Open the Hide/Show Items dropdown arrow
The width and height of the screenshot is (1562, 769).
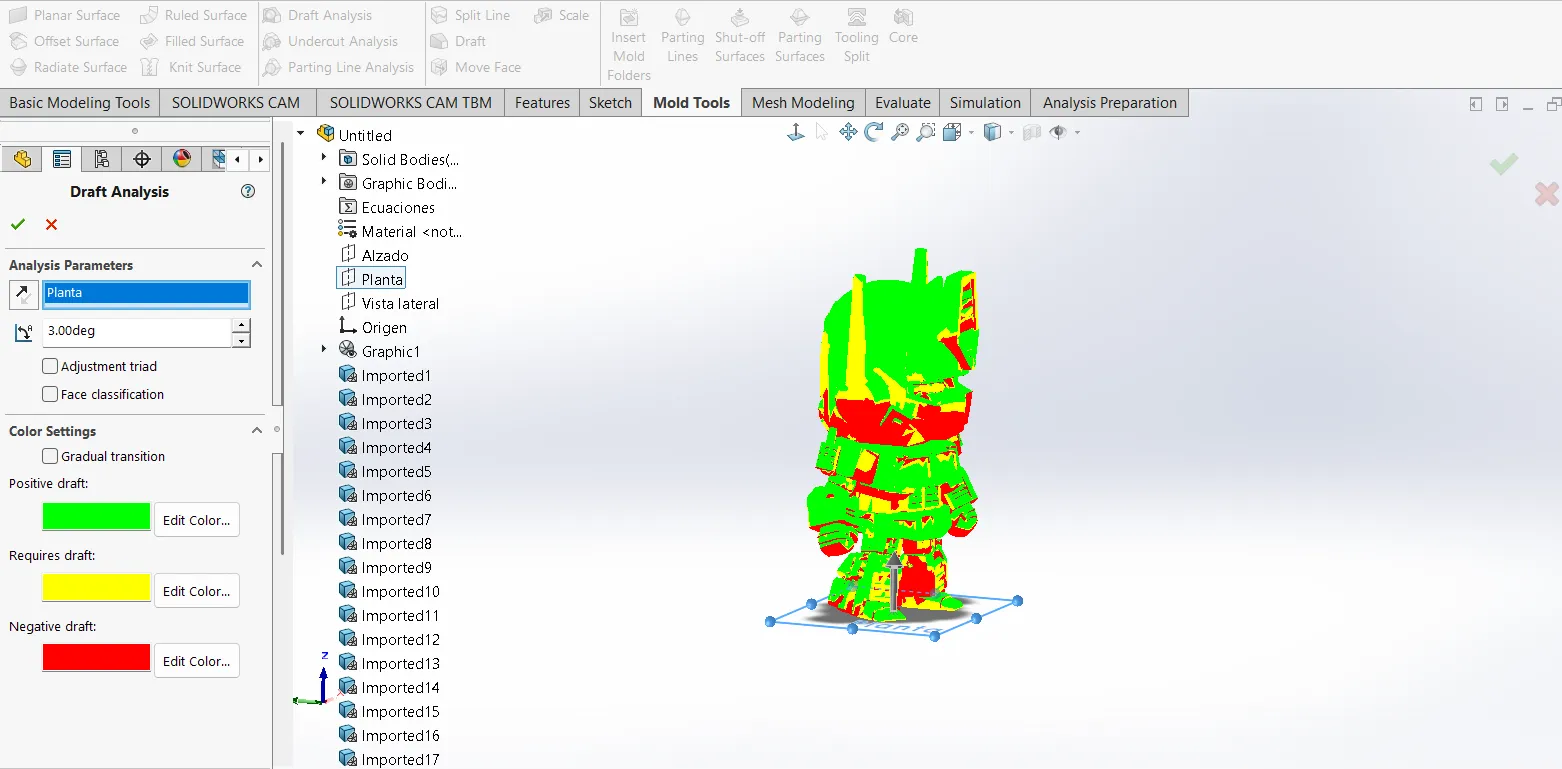pyautogui.click(x=1077, y=133)
